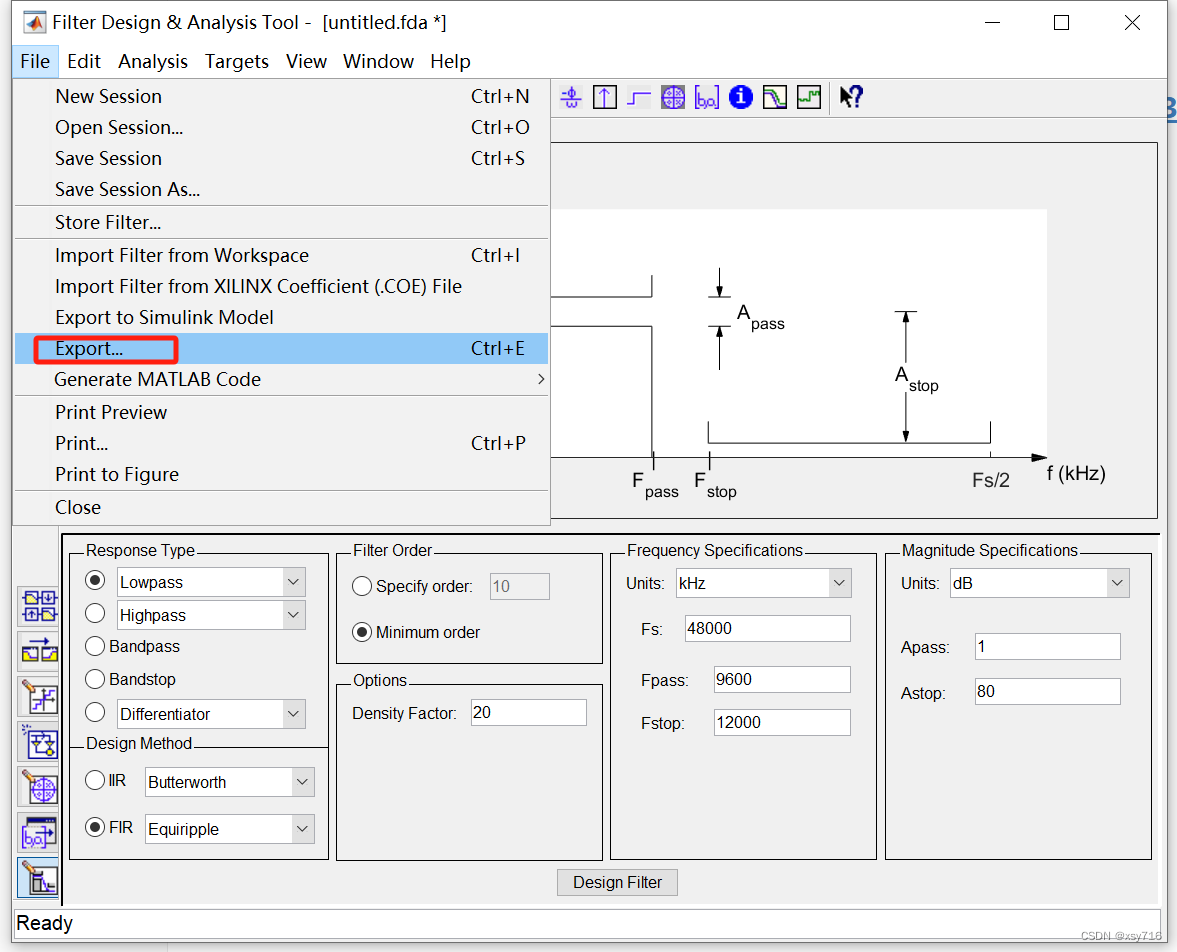
Task: Show filter information with blue 'i' icon
Action: coord(741,97)
